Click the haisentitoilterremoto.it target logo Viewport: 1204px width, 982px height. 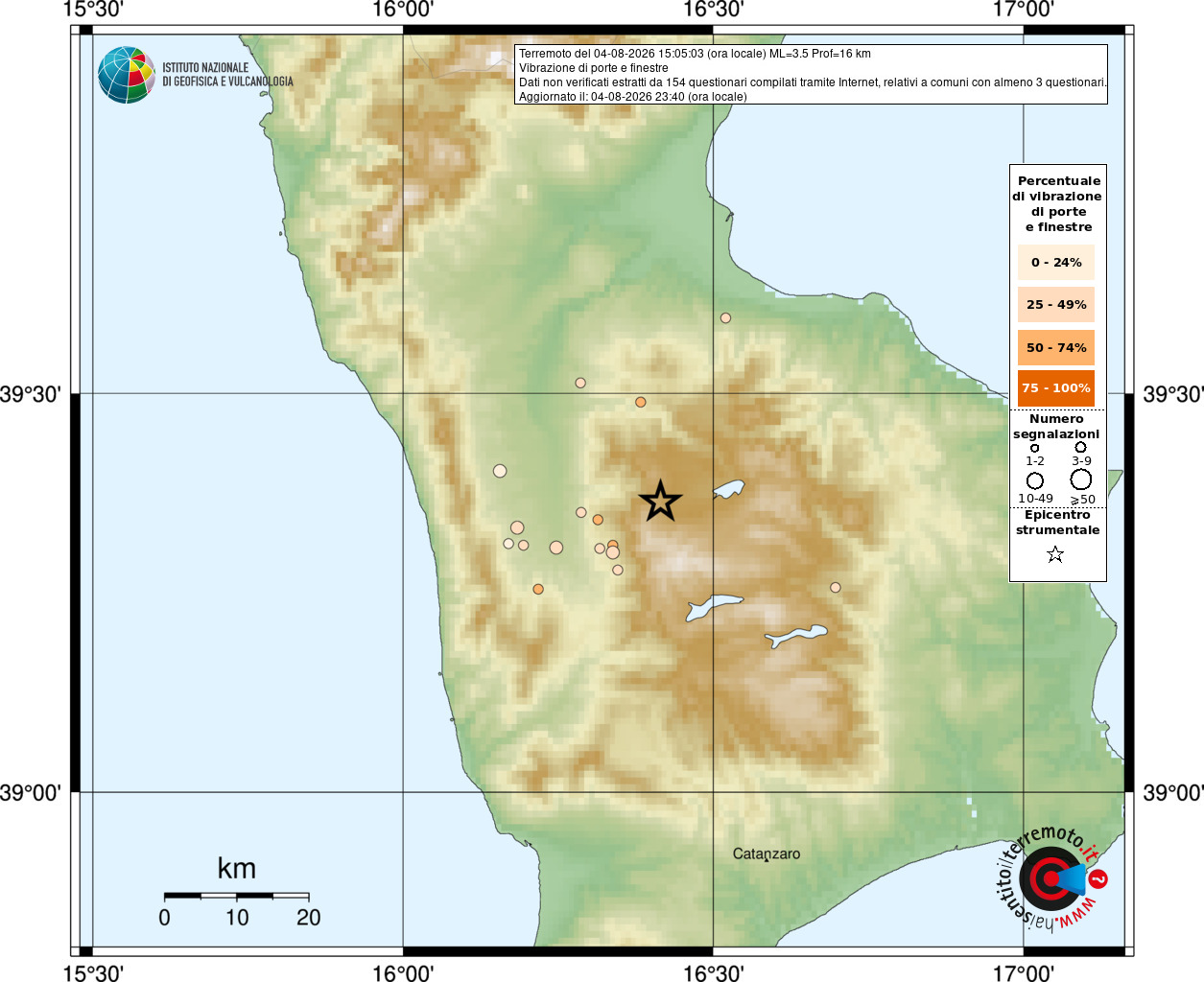[x=1051, y=877]
